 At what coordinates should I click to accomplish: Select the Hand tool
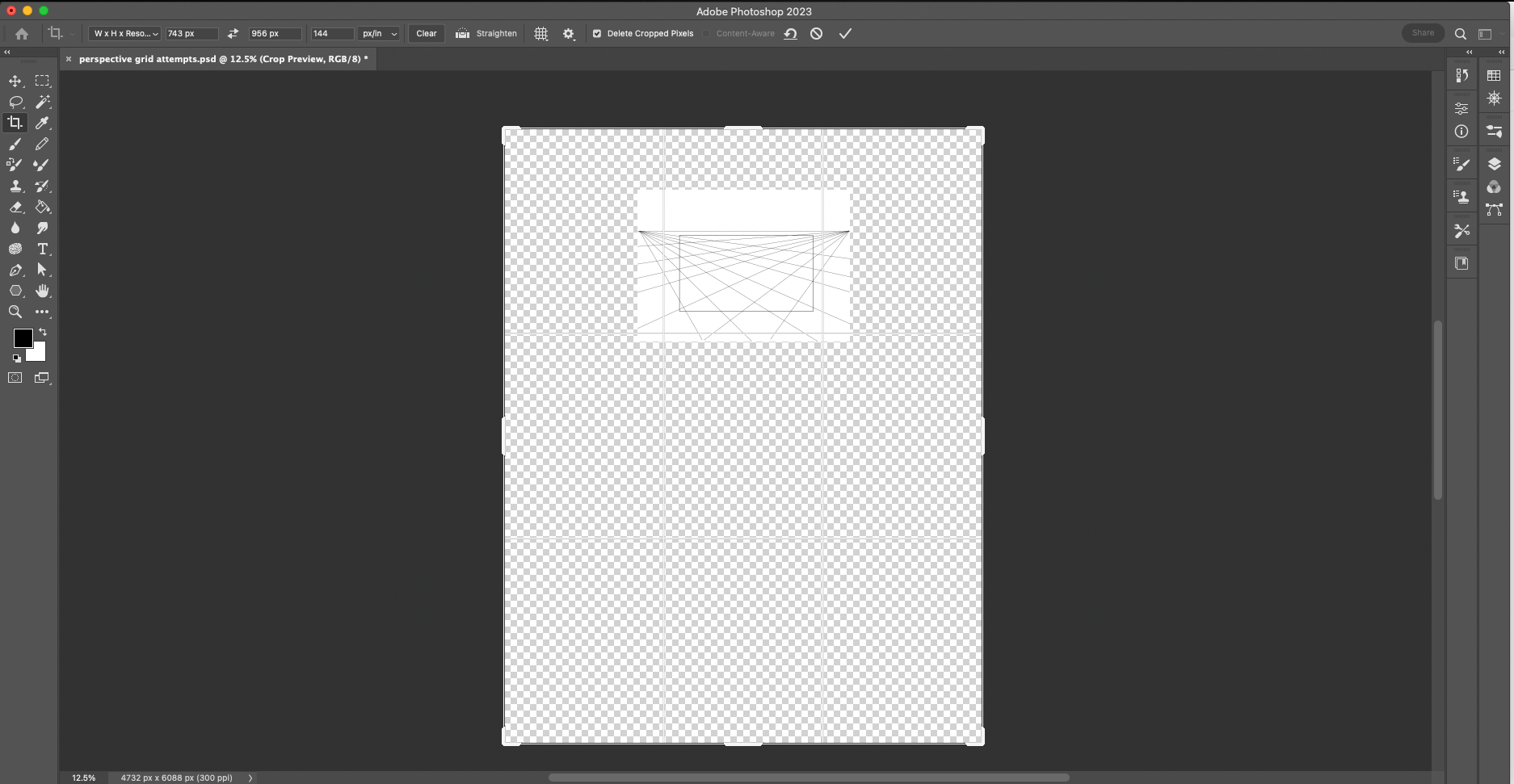pyautogui.click(x=42, y=291)
